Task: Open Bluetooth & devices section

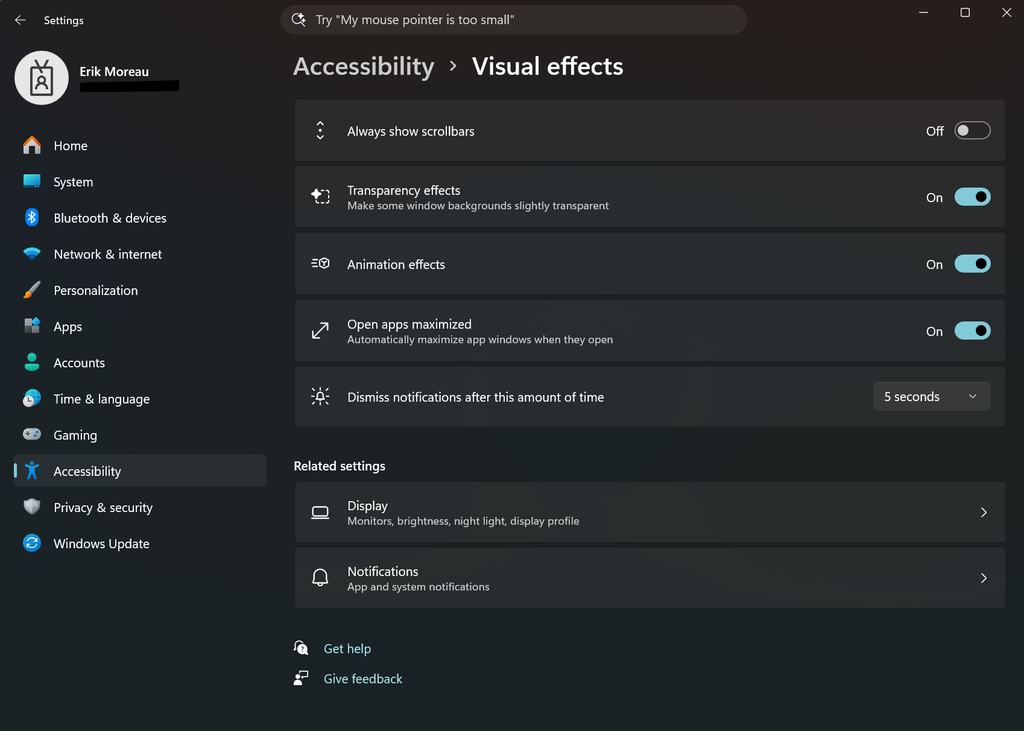Action: pyautogui.click(x=140, y=218)
